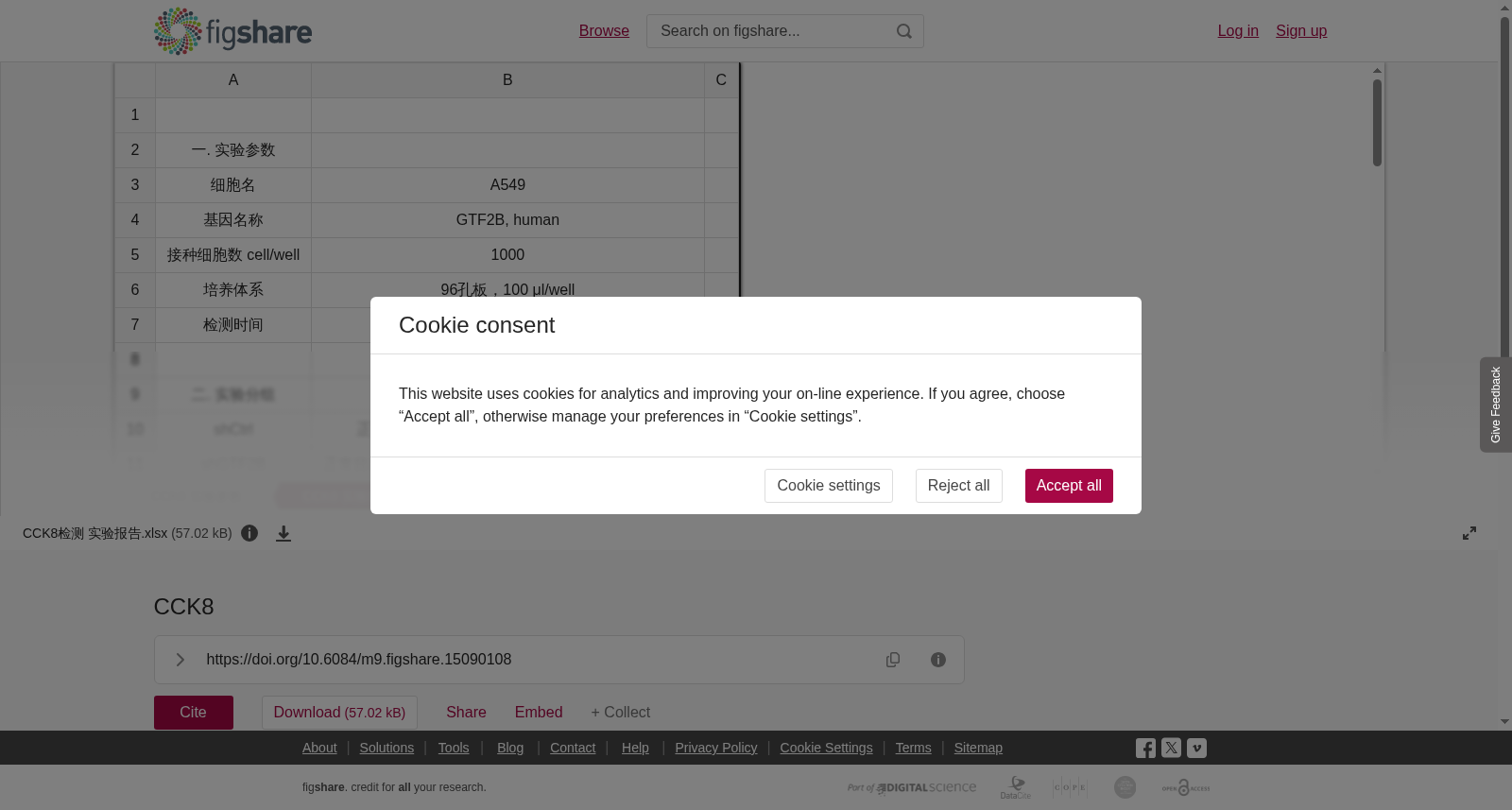This screenshot has width=1512, height=810.
Task: Expand the DOI citation chevron
Action: coord(180,660)
